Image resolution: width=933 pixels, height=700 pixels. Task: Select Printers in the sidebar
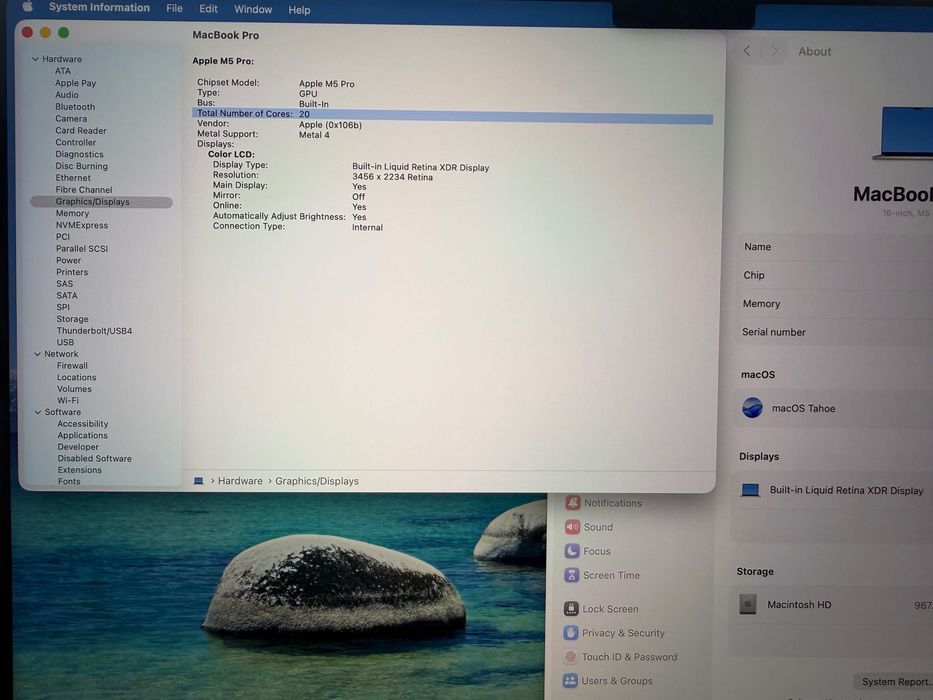click(x=72, y=272)
